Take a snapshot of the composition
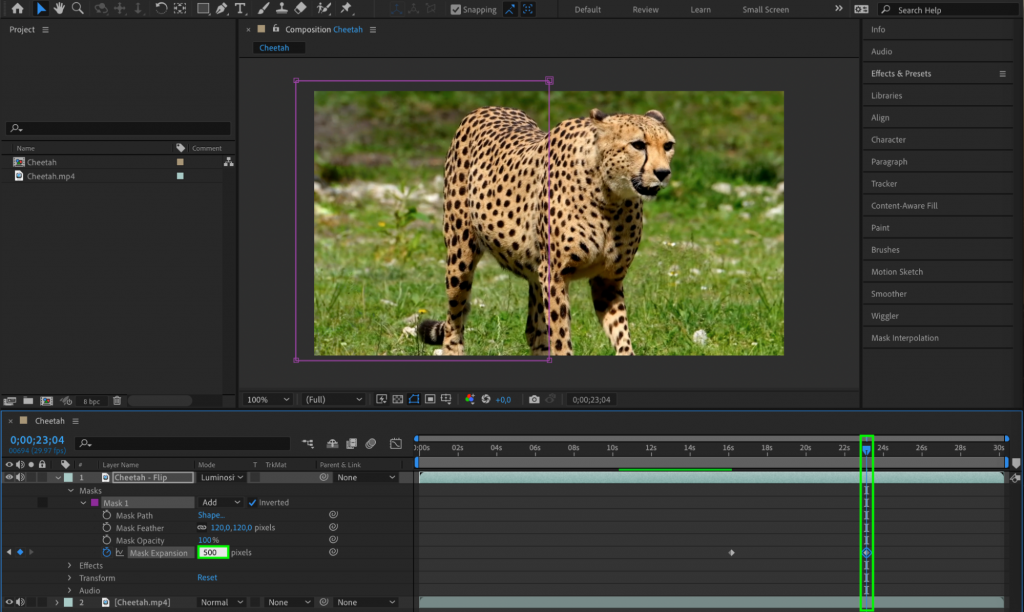Image resolution: width=1024 pixels, height=612 pixels. [537, 399]
